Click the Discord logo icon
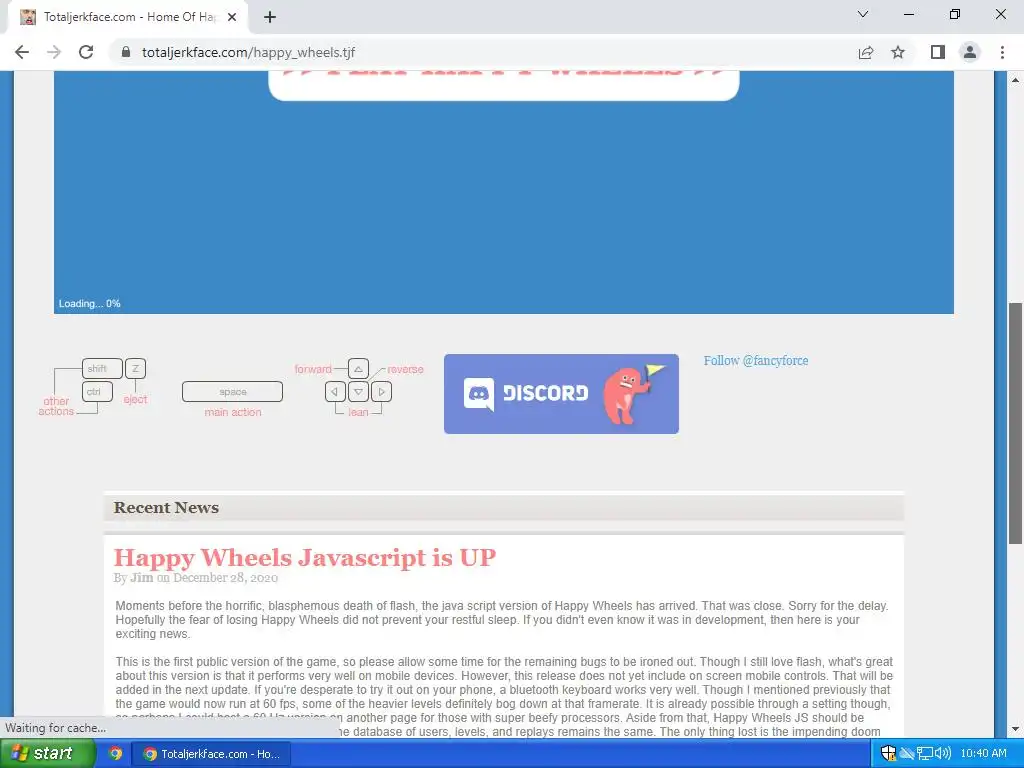This screenshot has height=768, width=1024. (479, 394)
